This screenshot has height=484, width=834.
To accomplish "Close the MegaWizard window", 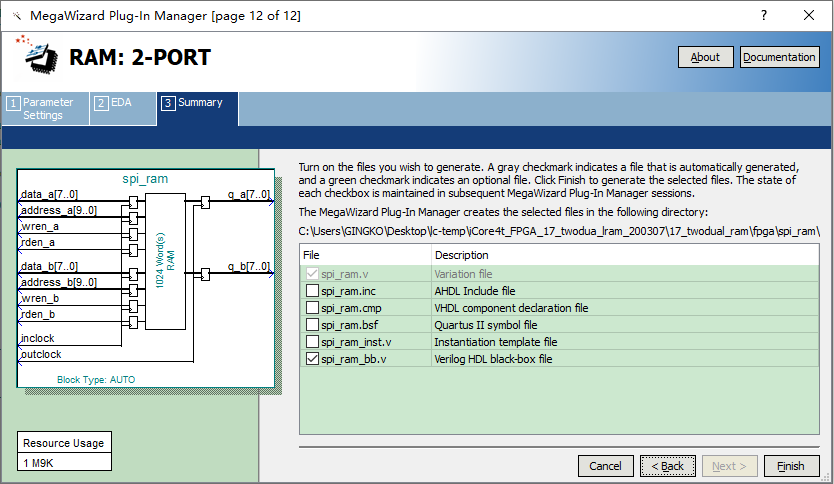I will (x=807, y=16).
